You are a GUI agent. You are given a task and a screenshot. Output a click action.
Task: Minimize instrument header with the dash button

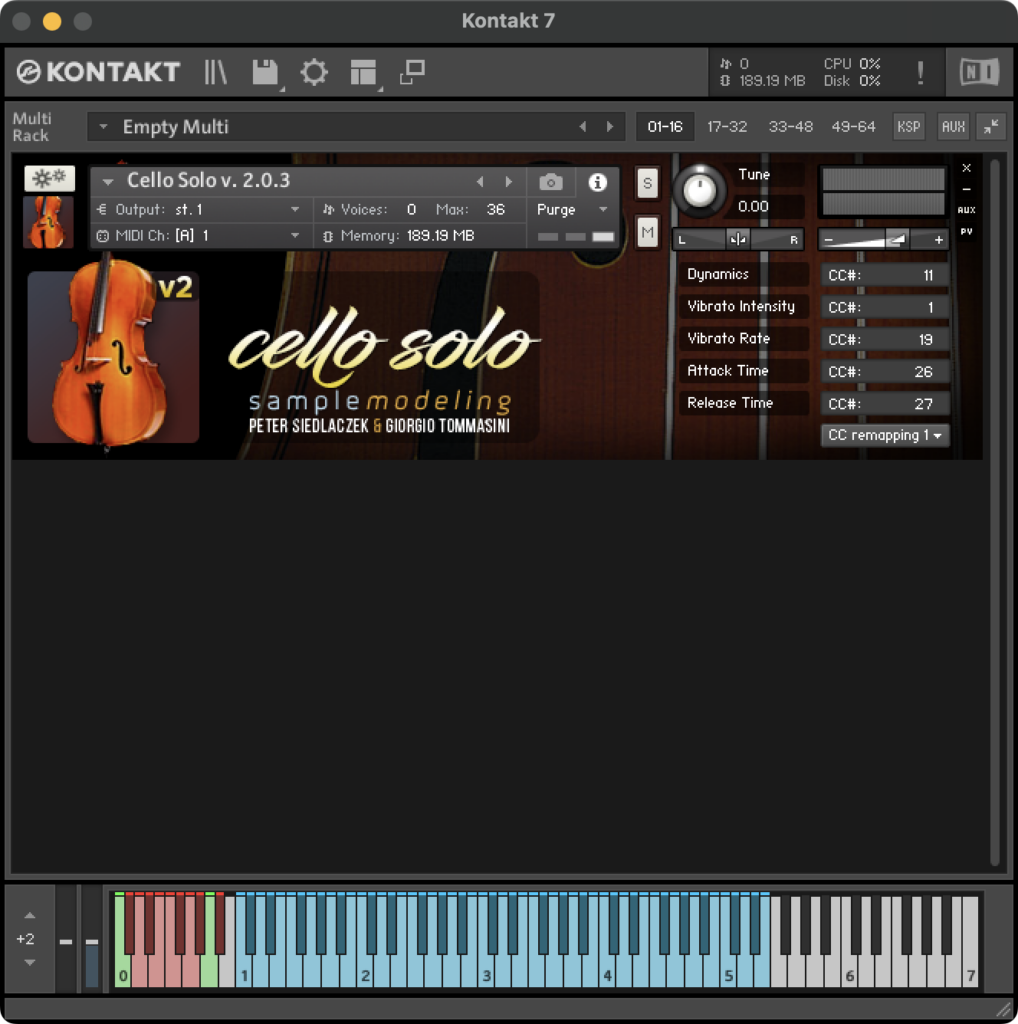point(966,189)
